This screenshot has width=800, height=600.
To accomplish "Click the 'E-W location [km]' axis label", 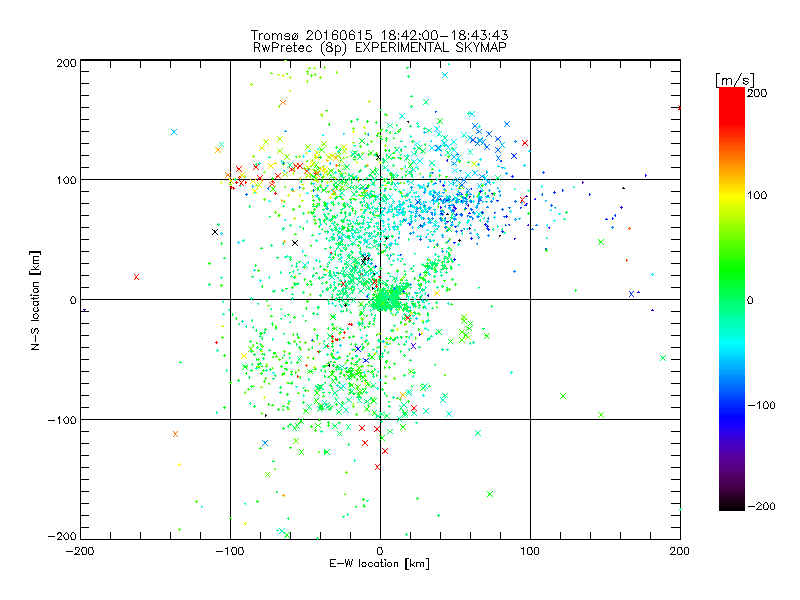I will [379, 563].
